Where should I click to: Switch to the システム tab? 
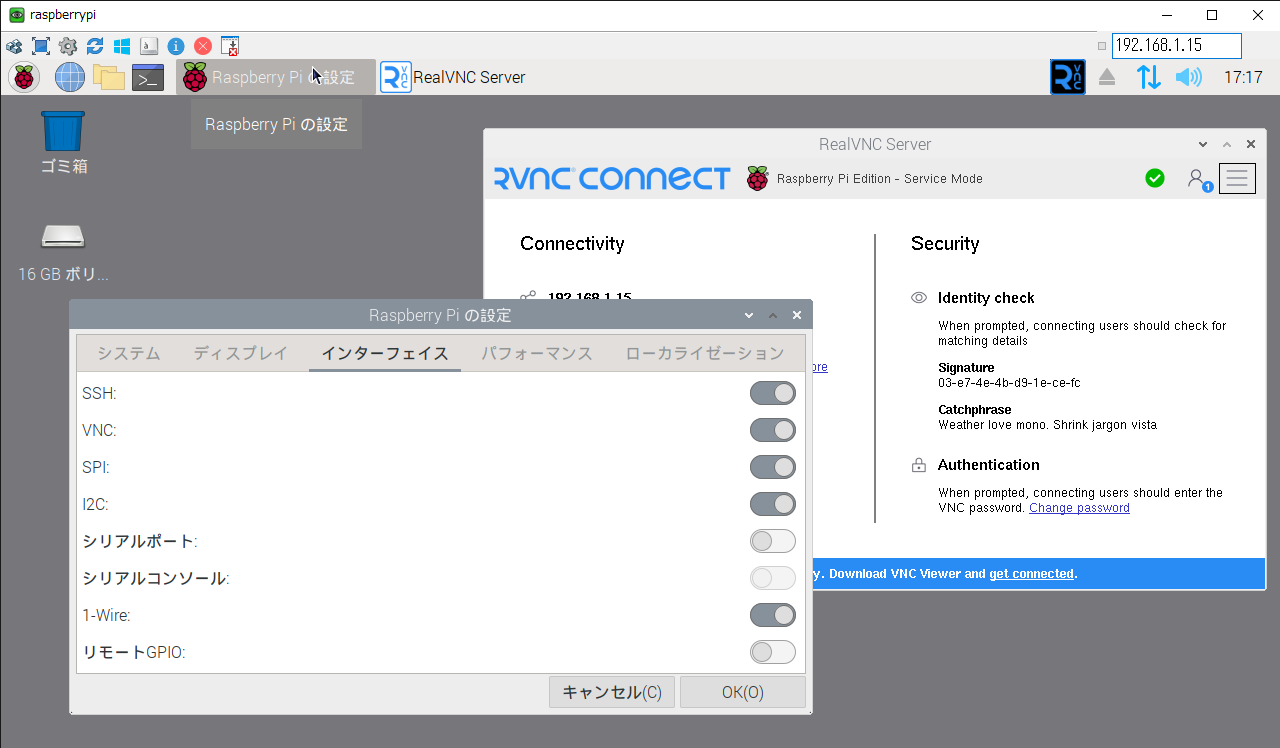click(x=129, y=353)
